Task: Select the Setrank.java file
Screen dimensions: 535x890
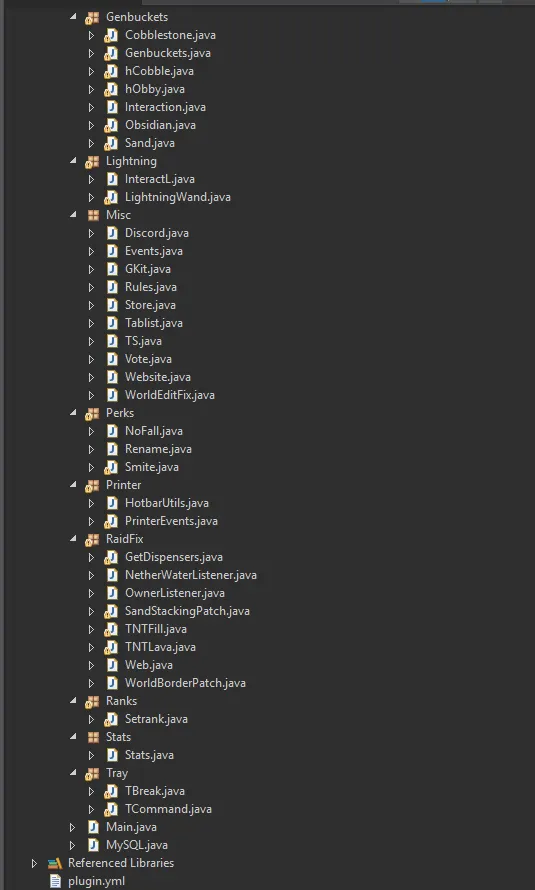Action: [156, 719]
